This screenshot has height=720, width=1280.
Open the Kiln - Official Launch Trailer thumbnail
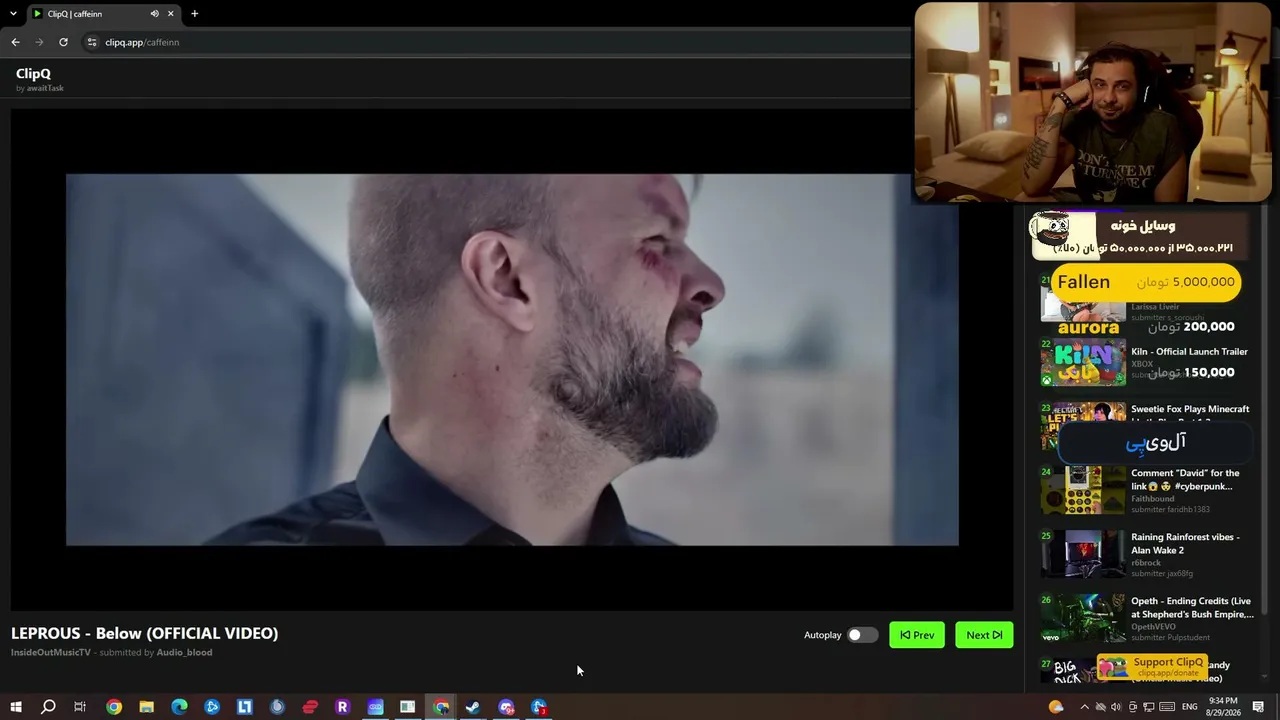[1083, 362]
